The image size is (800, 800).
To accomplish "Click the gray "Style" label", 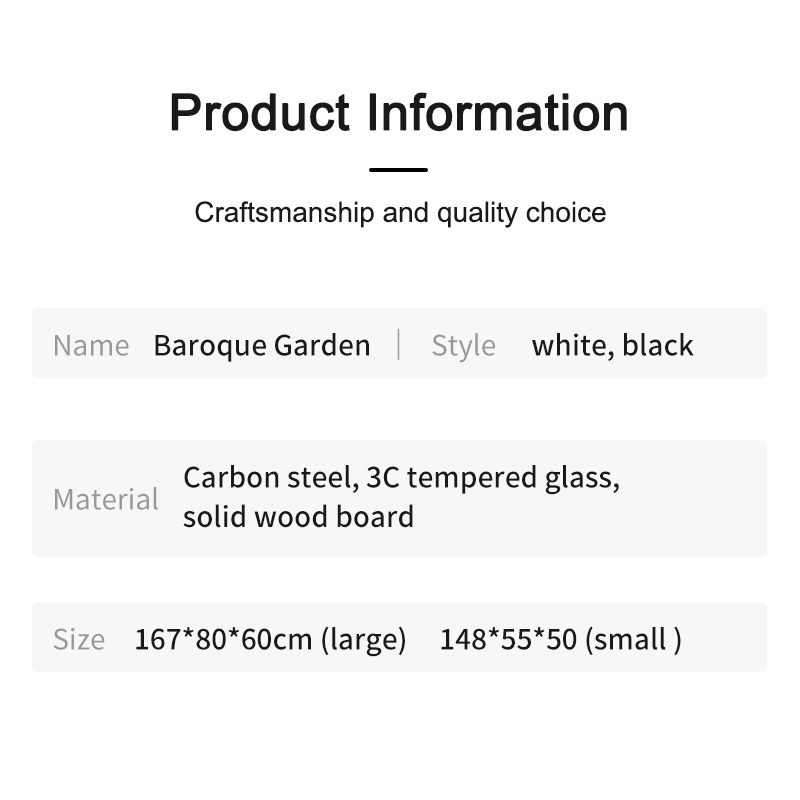I will click(x=463, y=345).
